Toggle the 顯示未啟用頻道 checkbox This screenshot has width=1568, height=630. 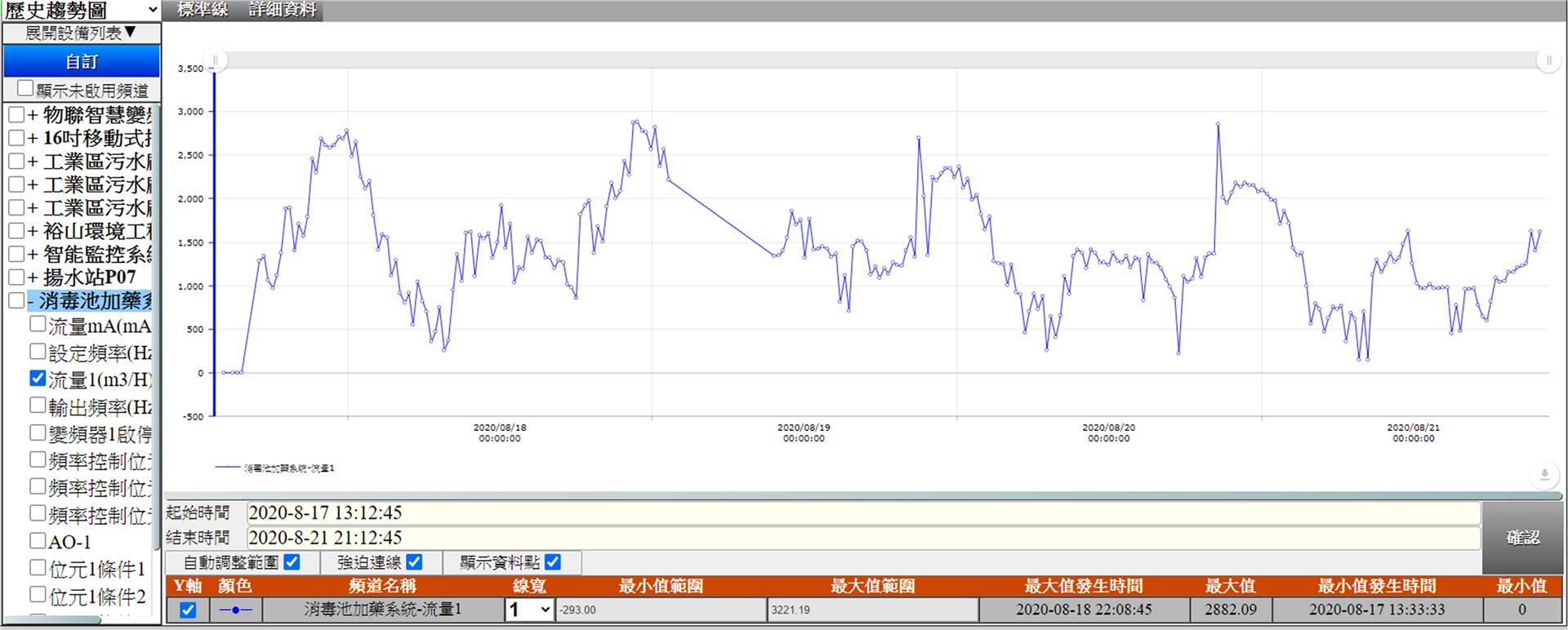pos(25,88)
